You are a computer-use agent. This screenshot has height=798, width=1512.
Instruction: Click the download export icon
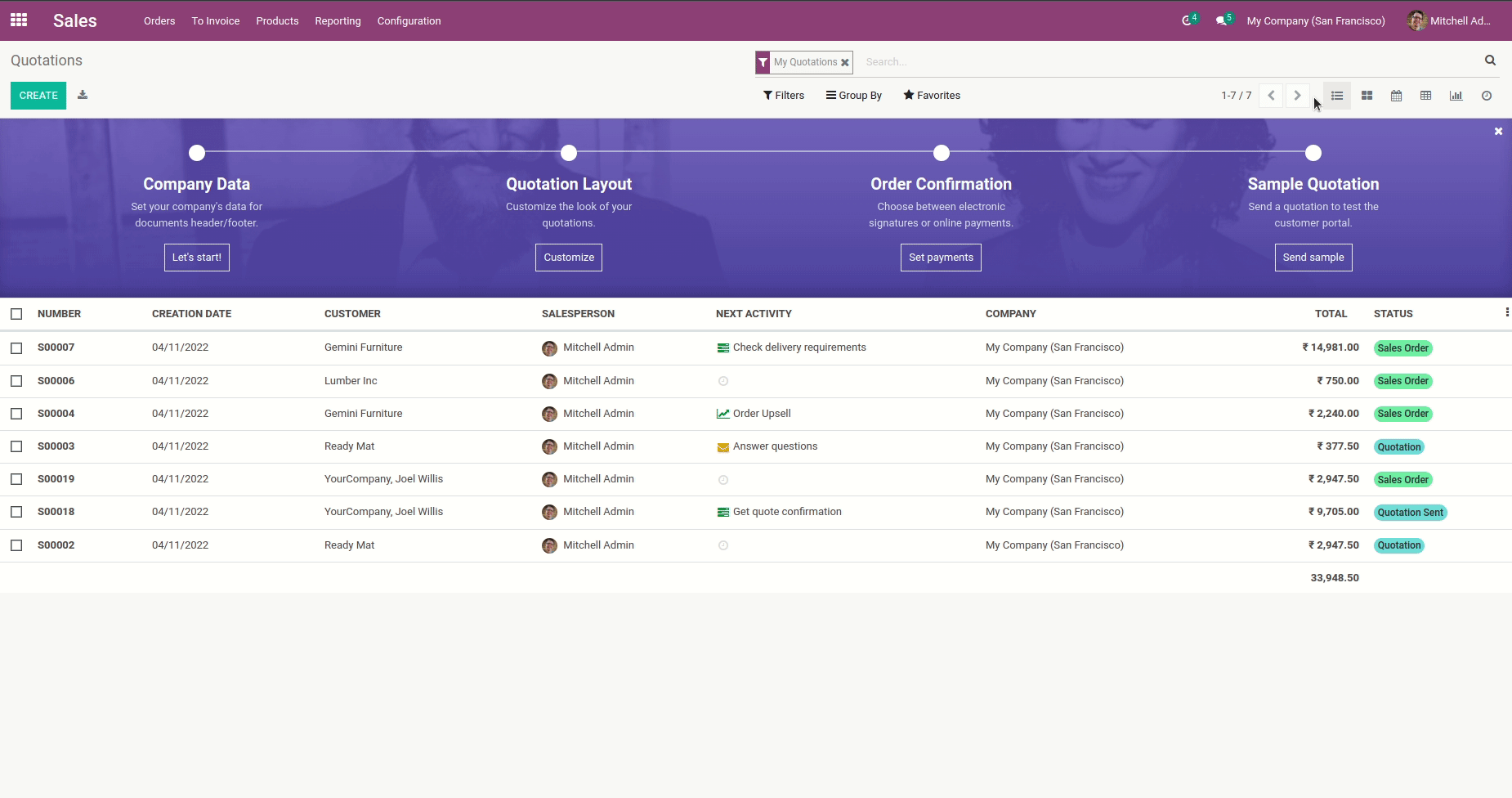tap(83, 95)
